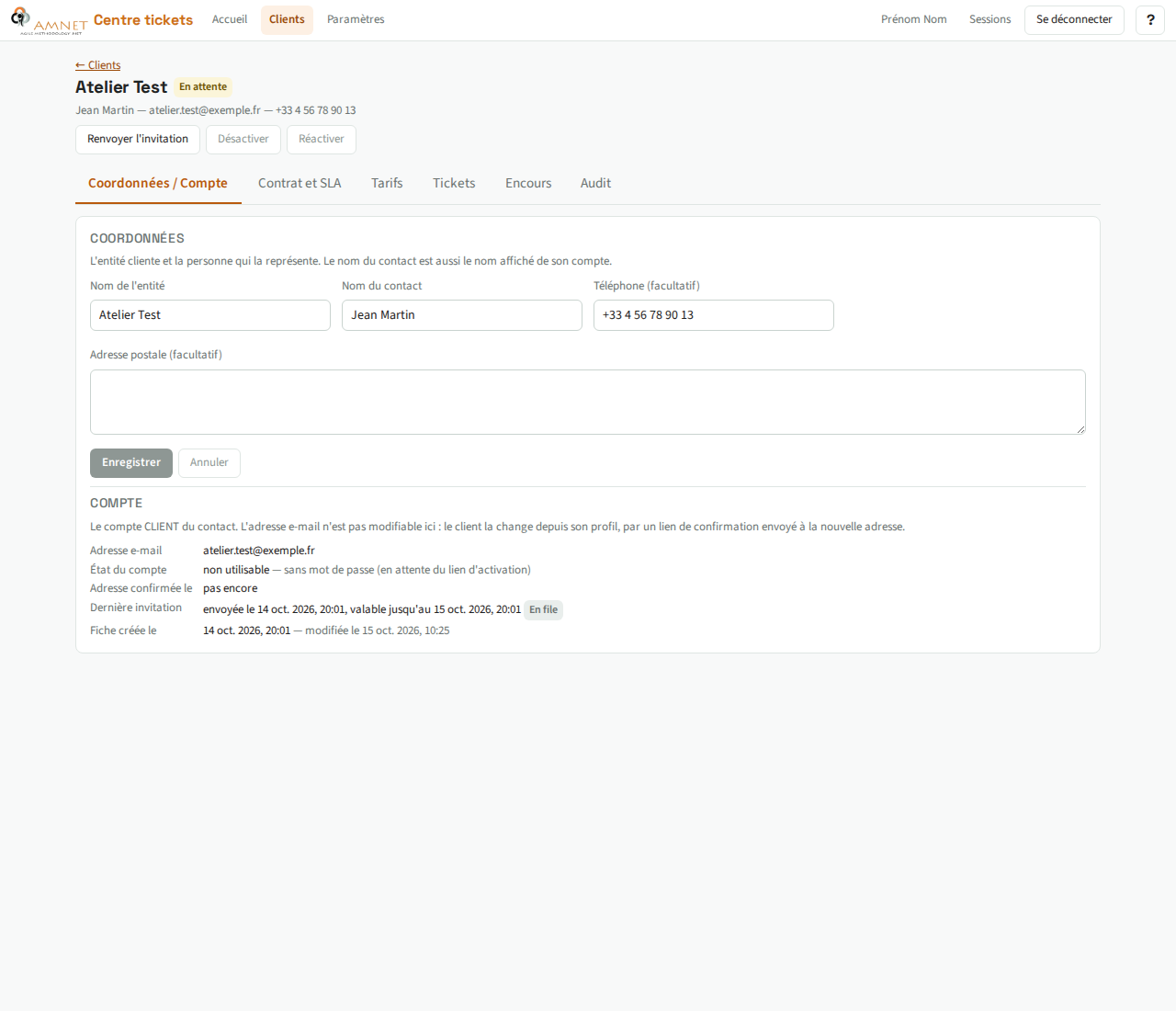Viewport: 1176px width, 1011px height.
Task: Switch to the Tarifs tab
Action: (x=387, y=183)
